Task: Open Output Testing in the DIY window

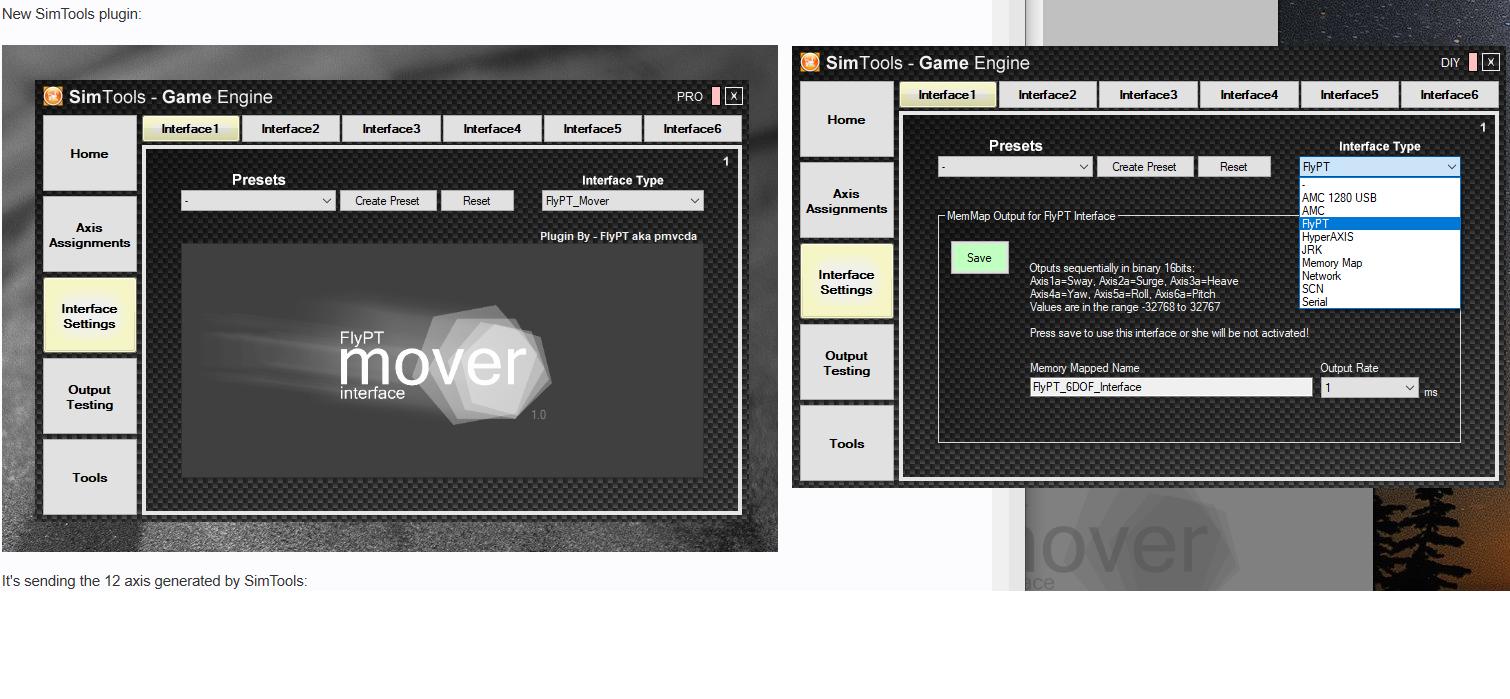Action: coord(847,362)
